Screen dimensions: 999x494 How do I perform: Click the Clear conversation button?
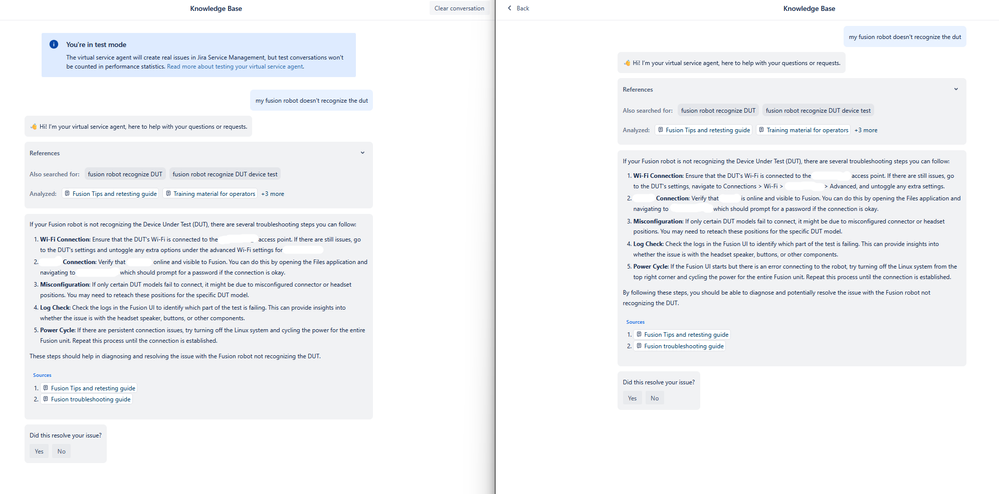tap(459, 8)
